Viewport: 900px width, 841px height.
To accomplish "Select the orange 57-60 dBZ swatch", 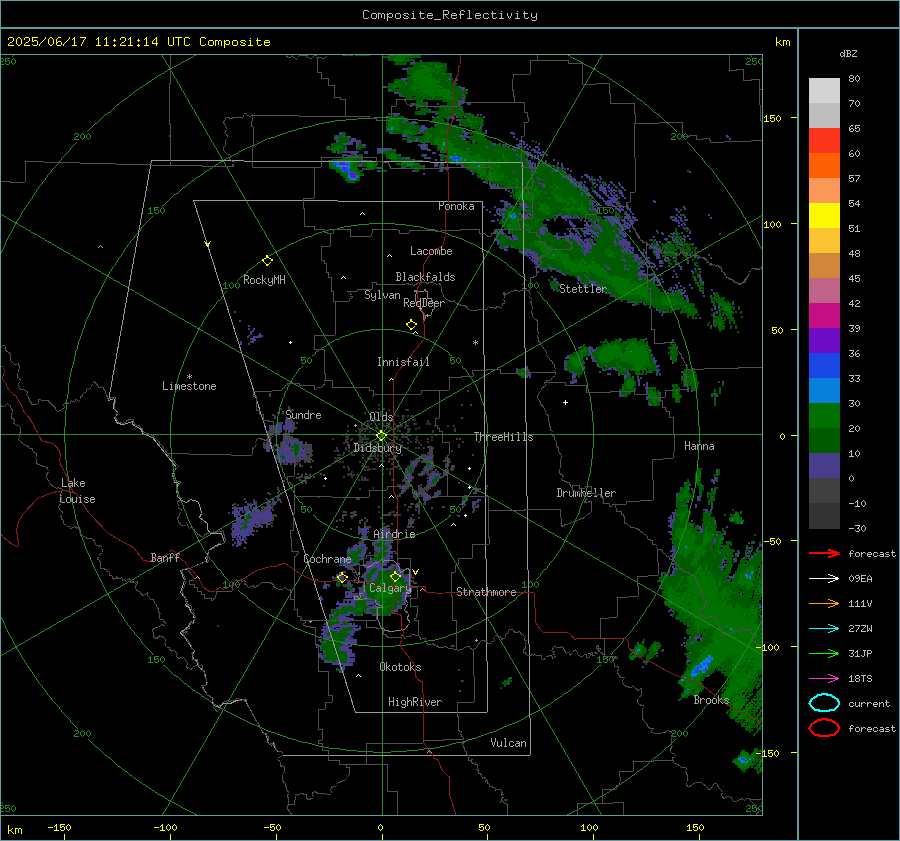I will pyautogui.click(x=824, y=166).
